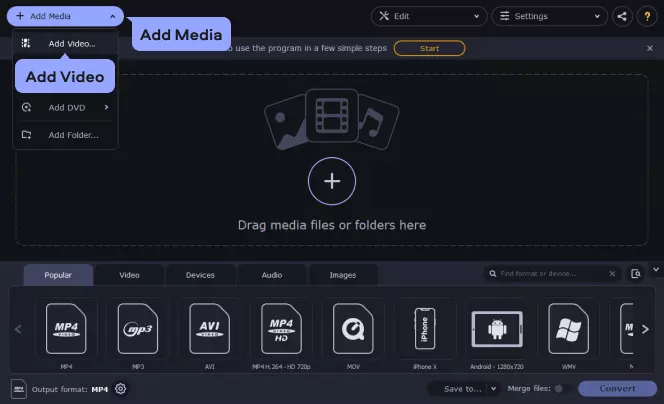
Task: Open the Images tab
Action: (343, 275)
